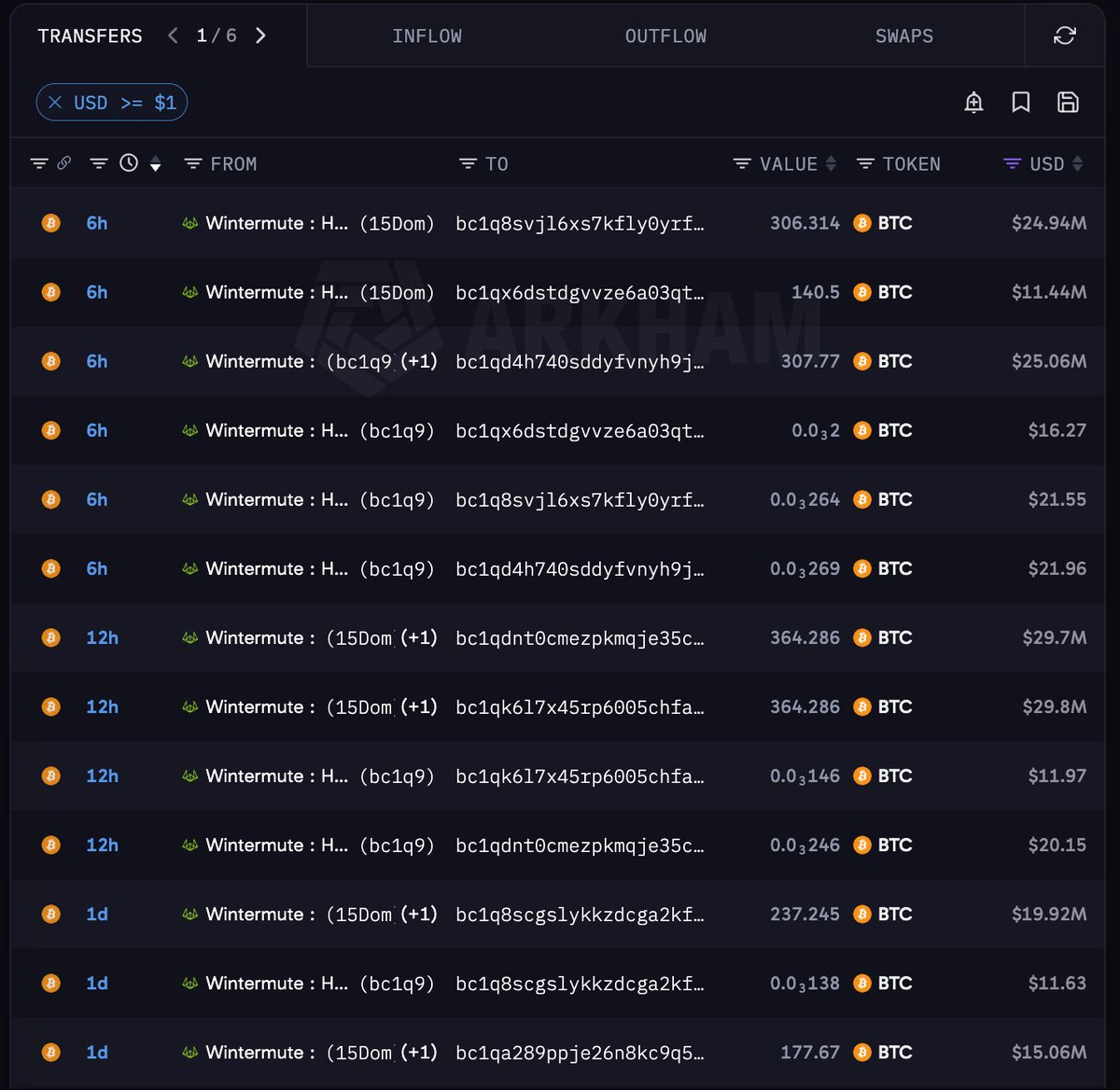Click BTC token icon in the $24.94M row
The image size is (1120, 1090).
pyautogui.click(x=862, y=223)
